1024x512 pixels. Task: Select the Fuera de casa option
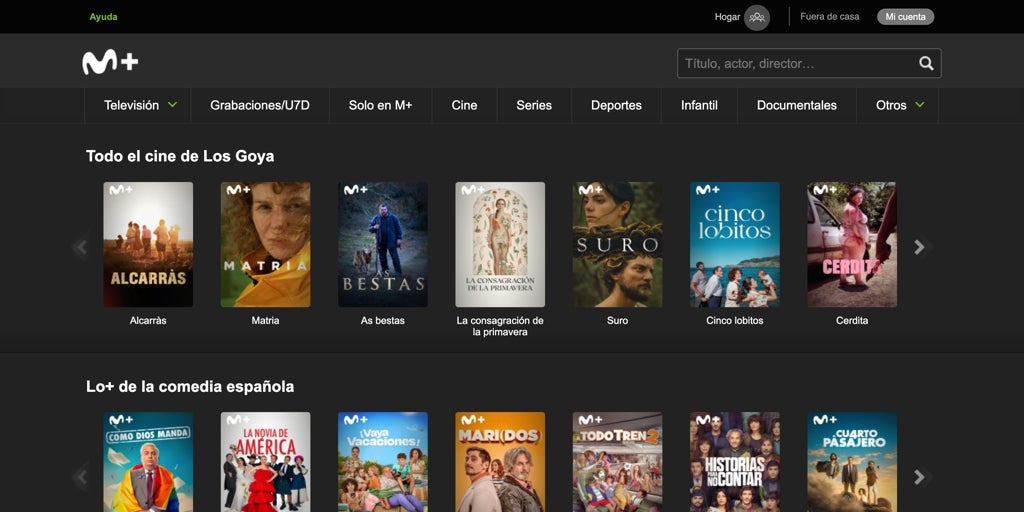coord(829,16)
